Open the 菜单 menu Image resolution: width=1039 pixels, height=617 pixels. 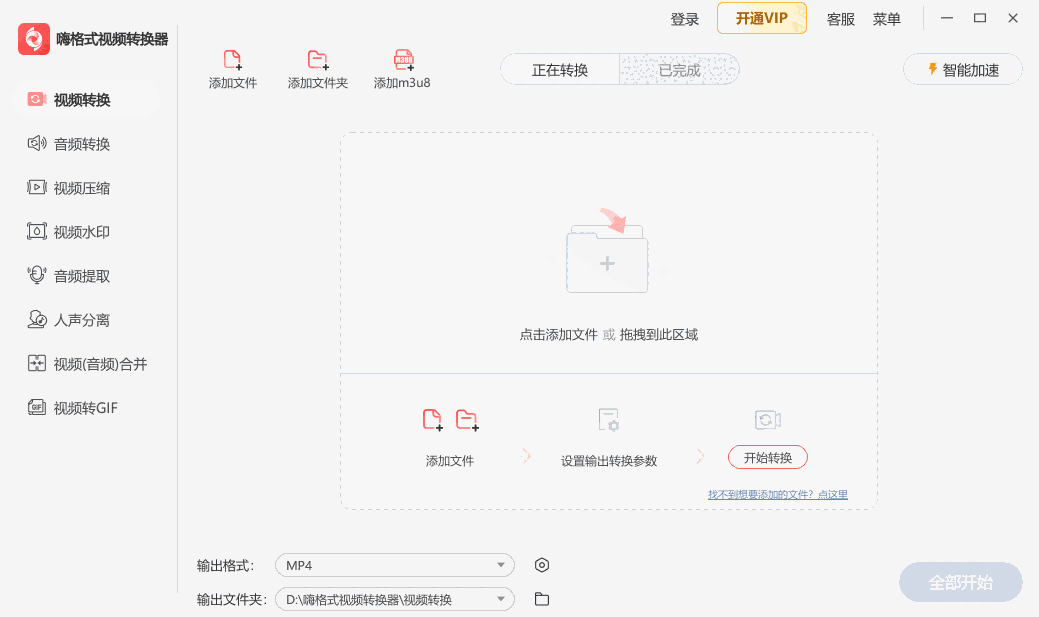tap(886, 18)
